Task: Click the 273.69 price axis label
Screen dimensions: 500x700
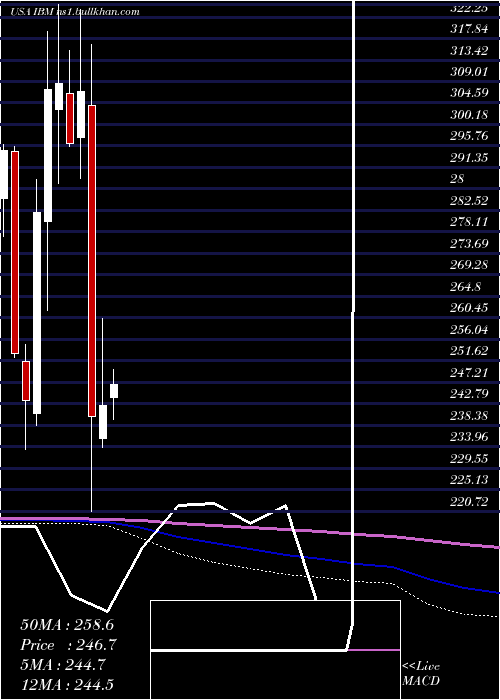Action: tap(469, 243)
